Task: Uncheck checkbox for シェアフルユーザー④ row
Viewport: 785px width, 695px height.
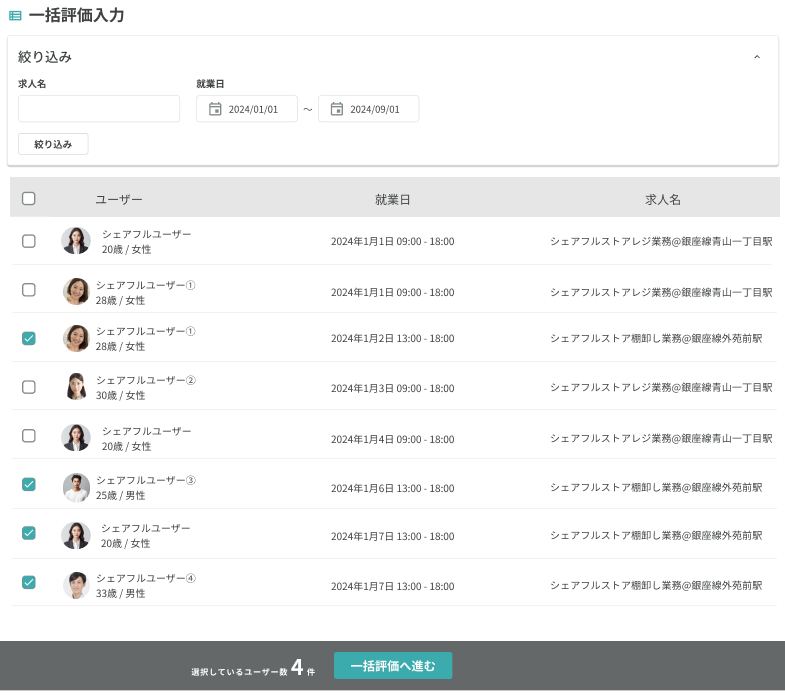Action: (x=29, y=582)
